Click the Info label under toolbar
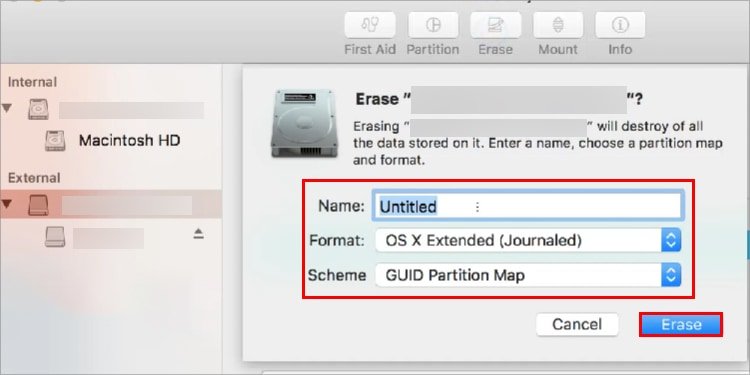750x375 pixels. 620,49
